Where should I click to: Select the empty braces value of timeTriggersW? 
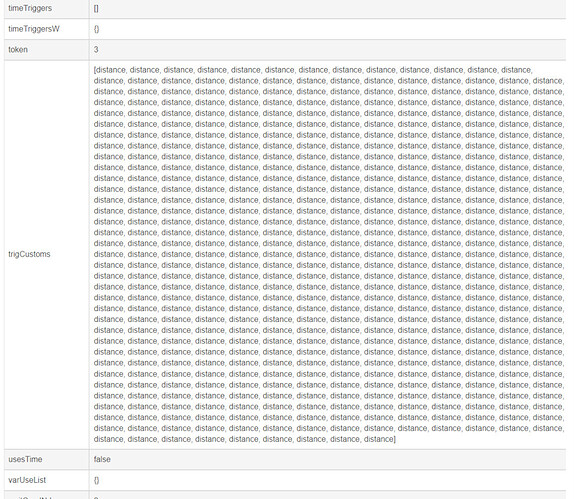[96, 29]
